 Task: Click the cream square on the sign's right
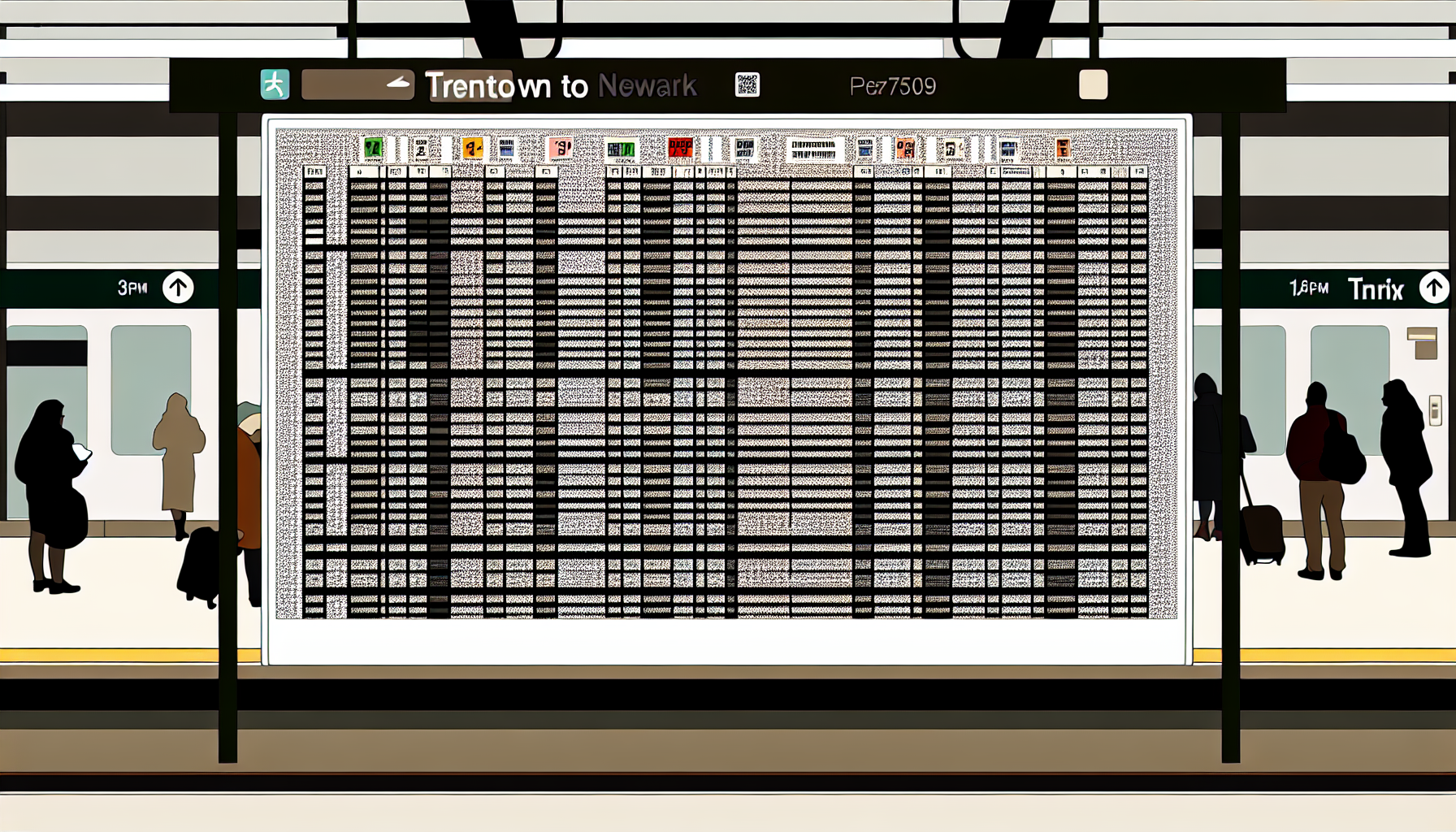point(1093,84)
